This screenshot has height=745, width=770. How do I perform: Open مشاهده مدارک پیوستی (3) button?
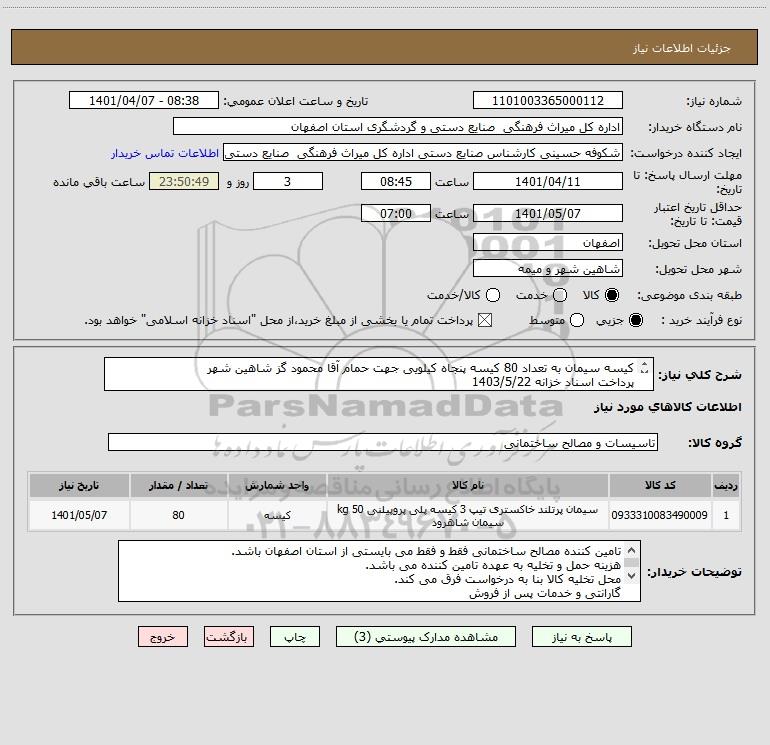click(426, 636)
